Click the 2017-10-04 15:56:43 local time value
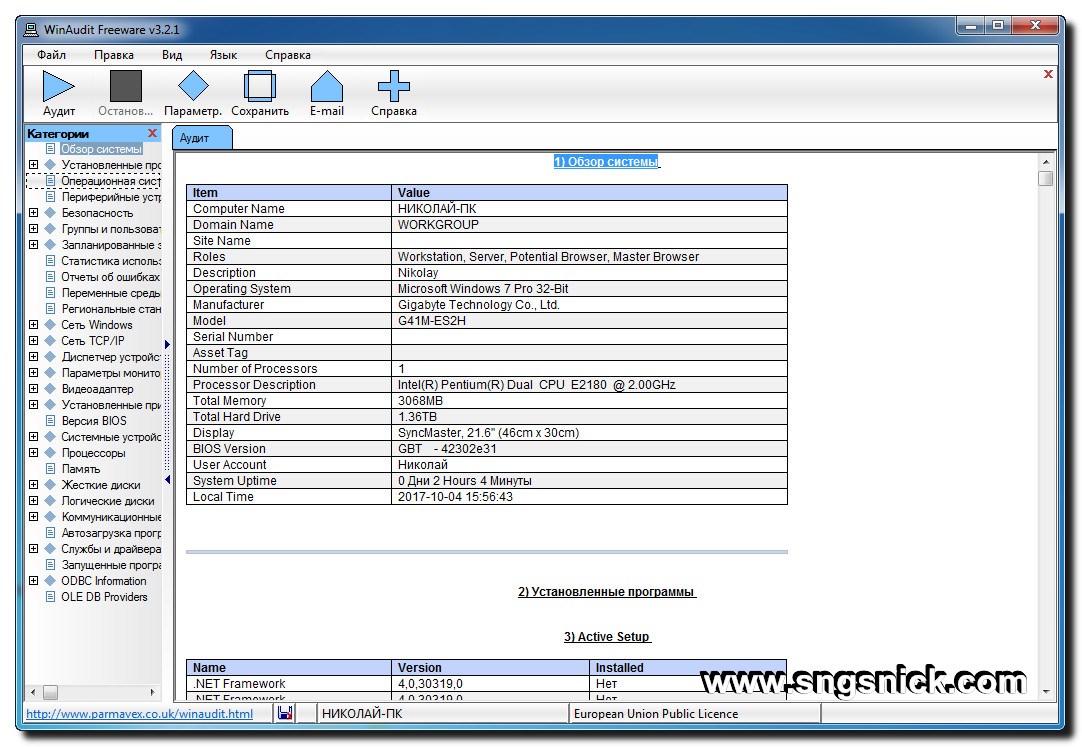1082x747 pixels. [455, 497]
